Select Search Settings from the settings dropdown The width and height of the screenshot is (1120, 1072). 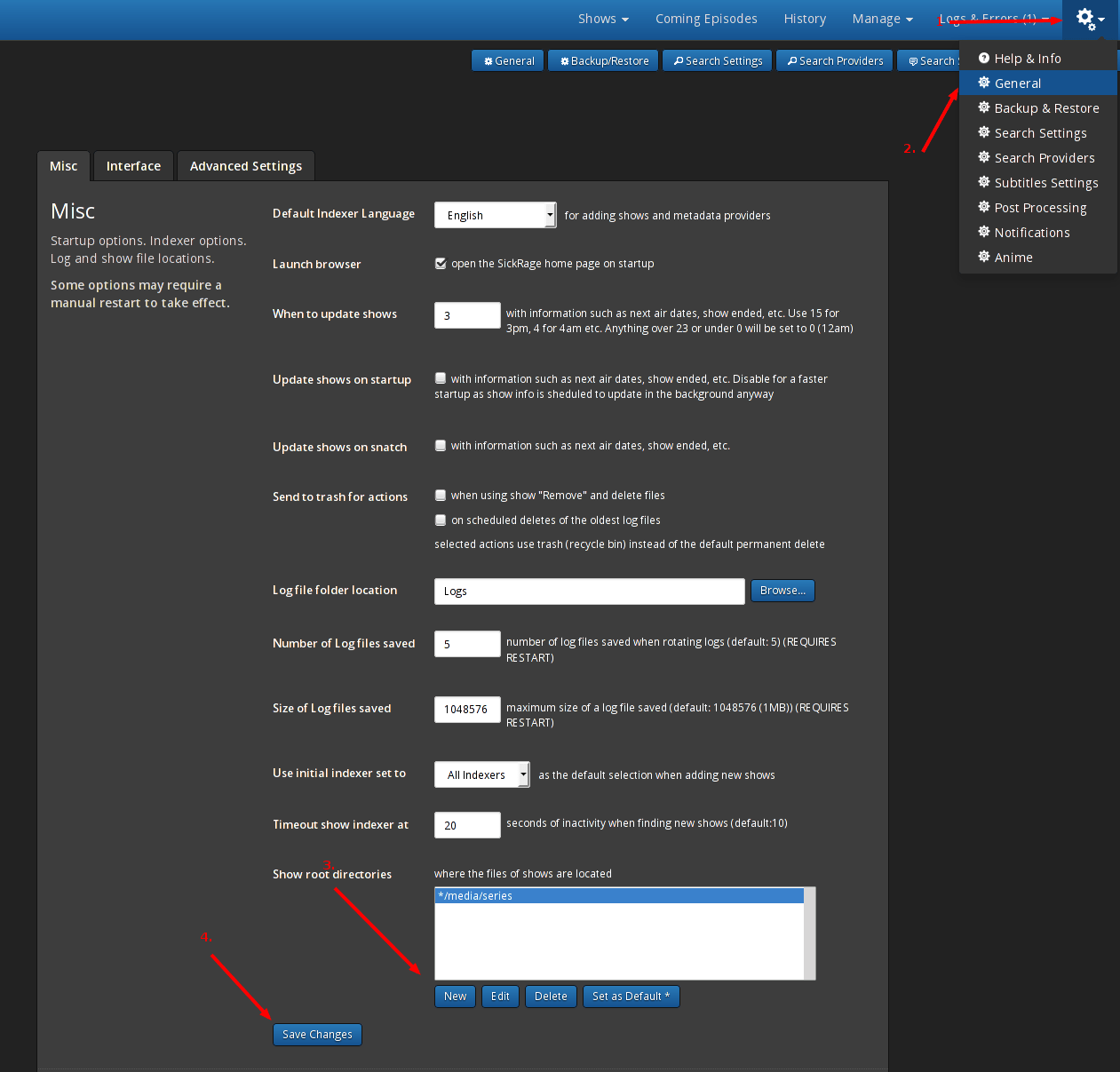pos(1038,132)
